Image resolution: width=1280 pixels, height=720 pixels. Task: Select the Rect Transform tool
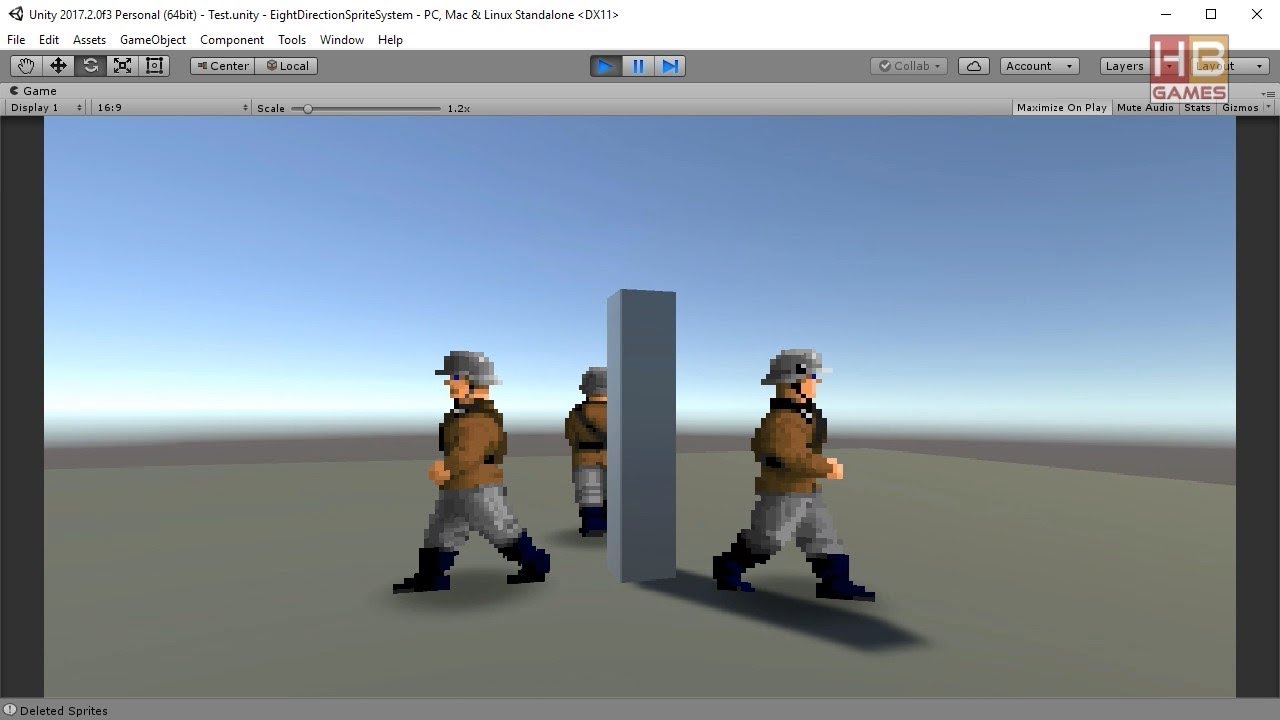[154, 66]
